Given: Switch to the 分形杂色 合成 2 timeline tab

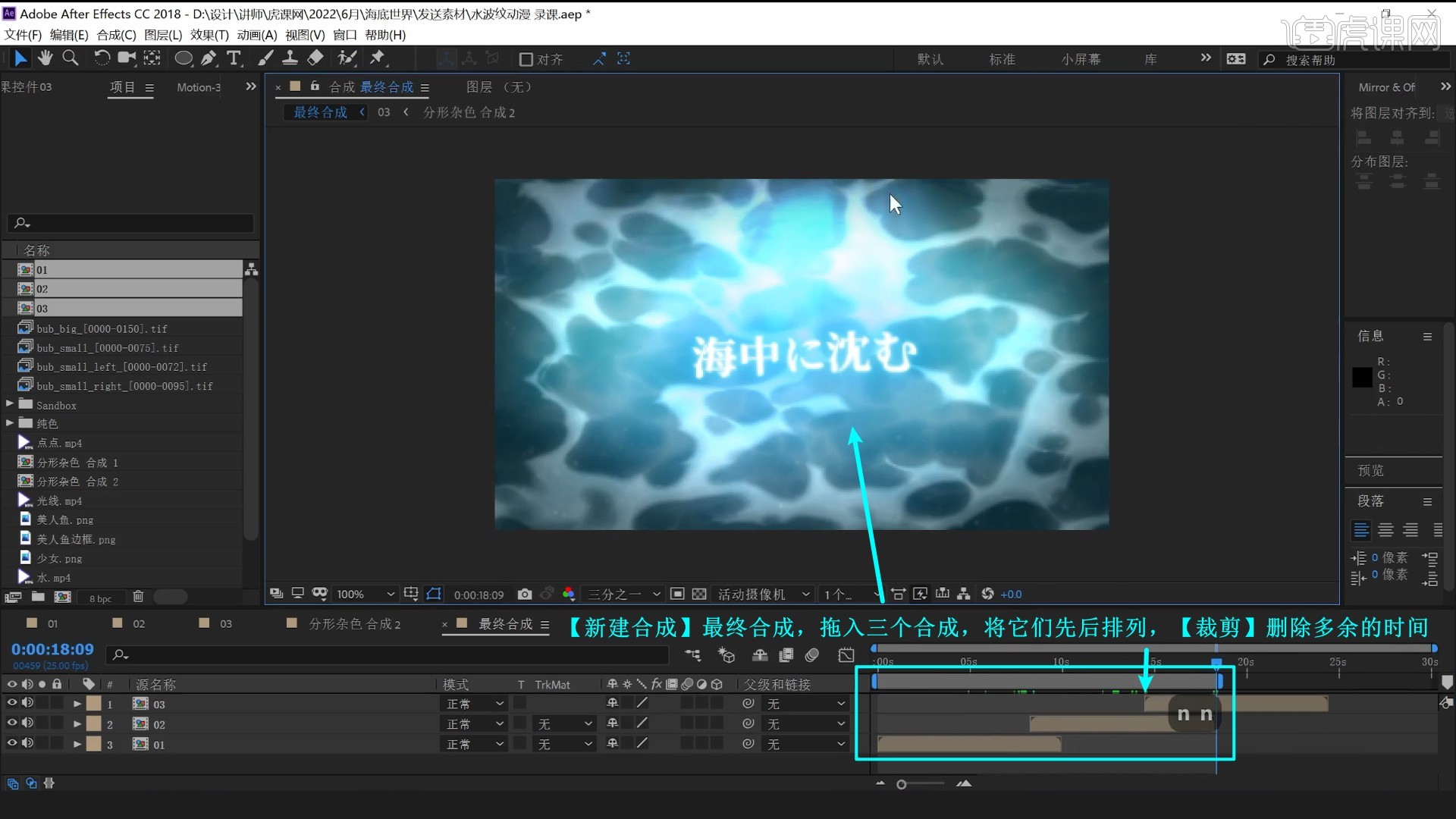Looking at the screenshot, I should pyautogui.click(x=354, y=623).
